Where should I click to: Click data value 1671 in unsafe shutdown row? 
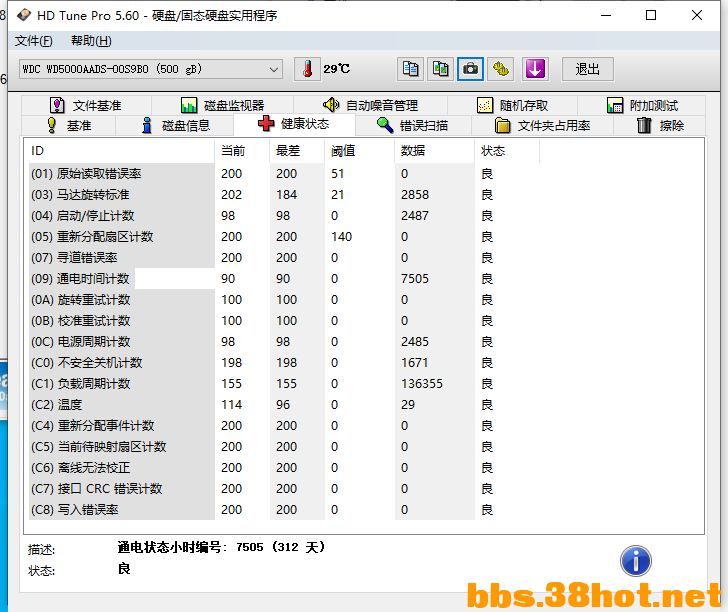click(415, 363)
